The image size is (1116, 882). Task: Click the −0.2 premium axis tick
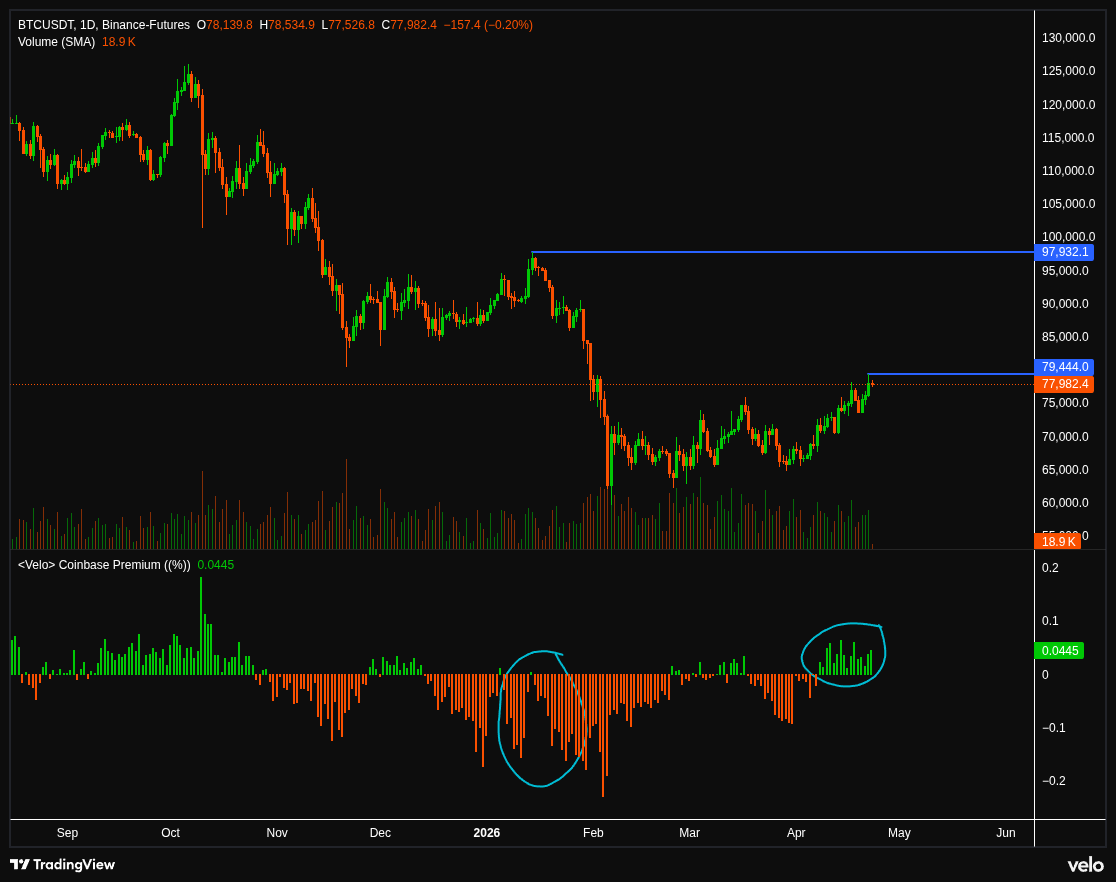(1054, 781)
